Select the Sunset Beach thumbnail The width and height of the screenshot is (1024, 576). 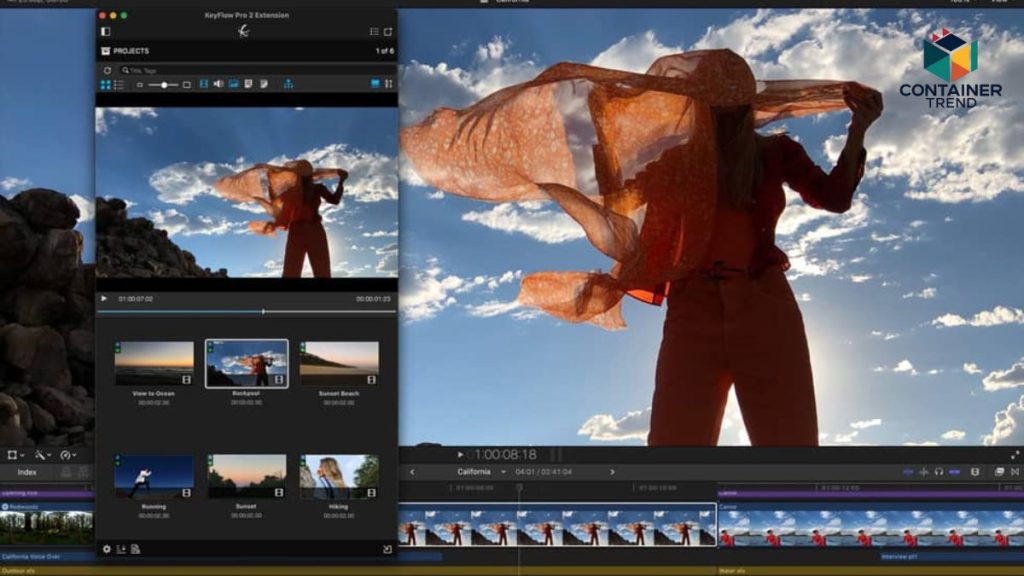pyautogui.click(x=339, y=363)
